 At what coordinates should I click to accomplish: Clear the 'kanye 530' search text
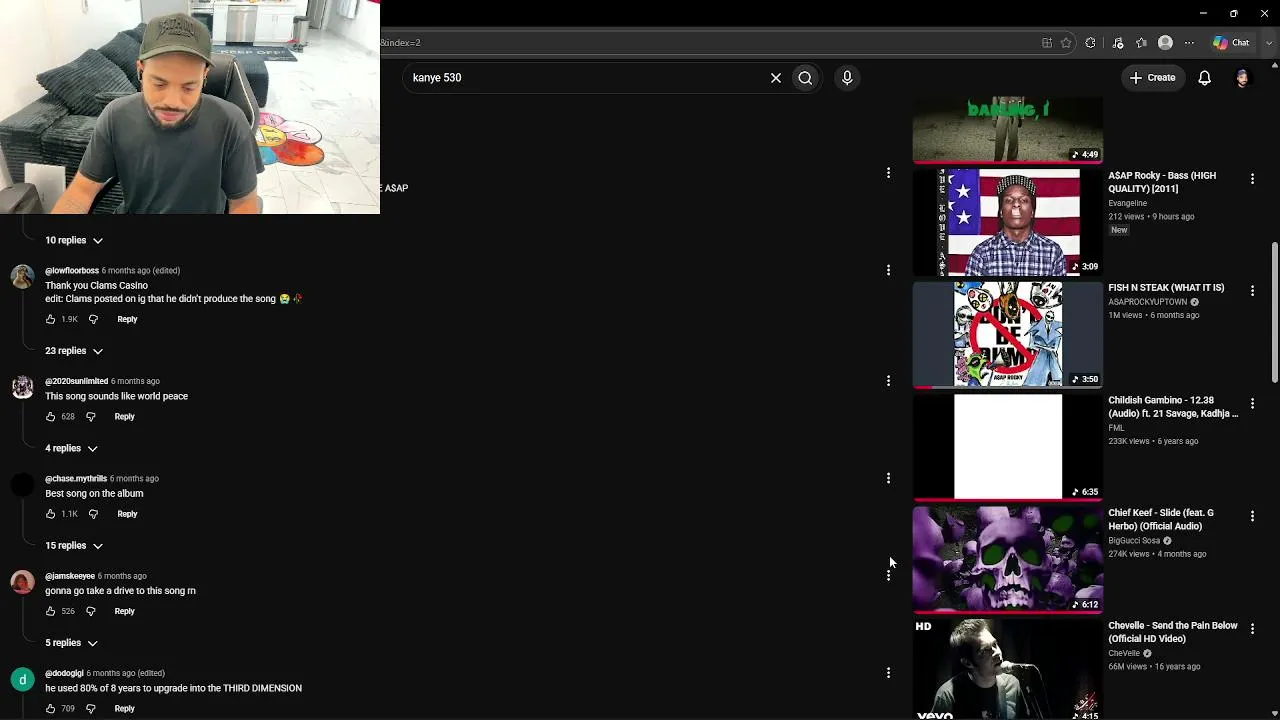[x=775, y=78]
